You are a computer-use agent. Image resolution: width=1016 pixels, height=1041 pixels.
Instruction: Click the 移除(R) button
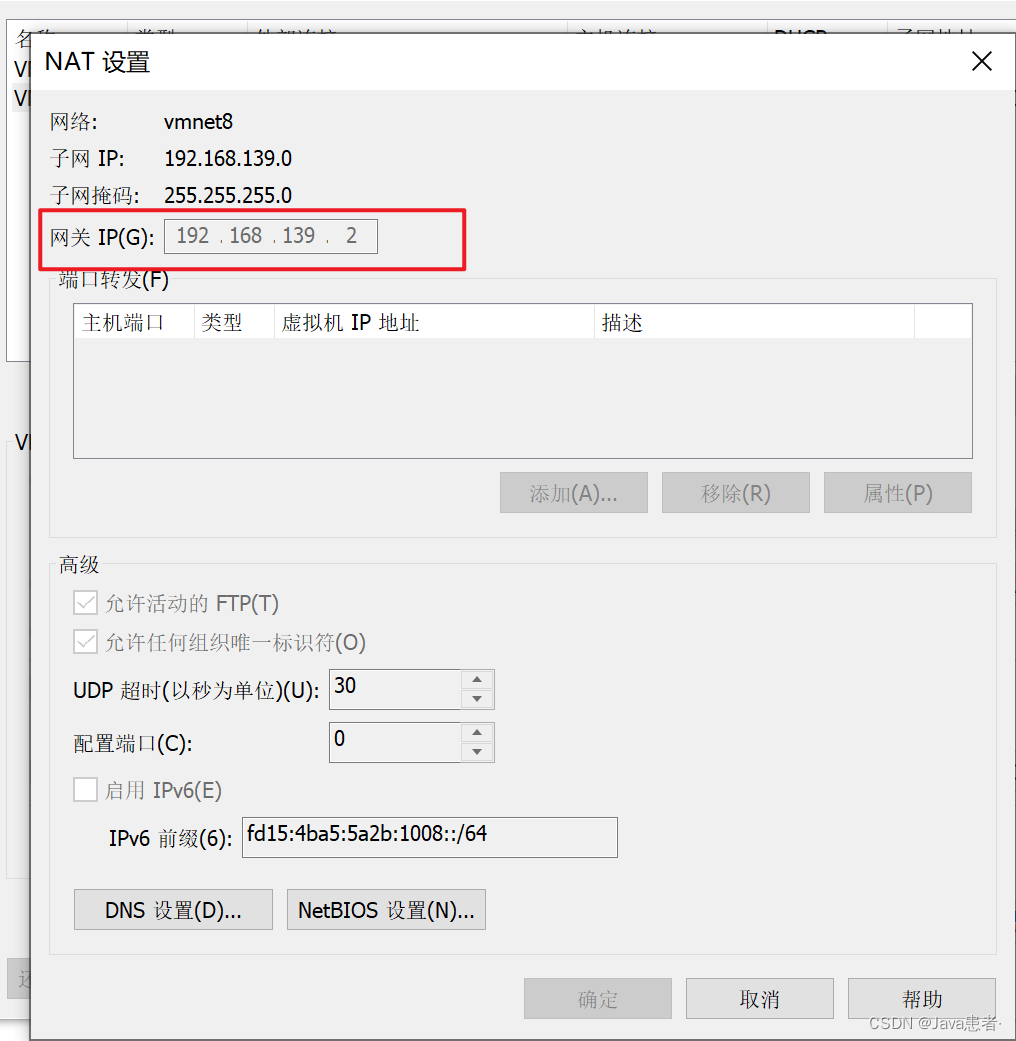tap(736, 493)
